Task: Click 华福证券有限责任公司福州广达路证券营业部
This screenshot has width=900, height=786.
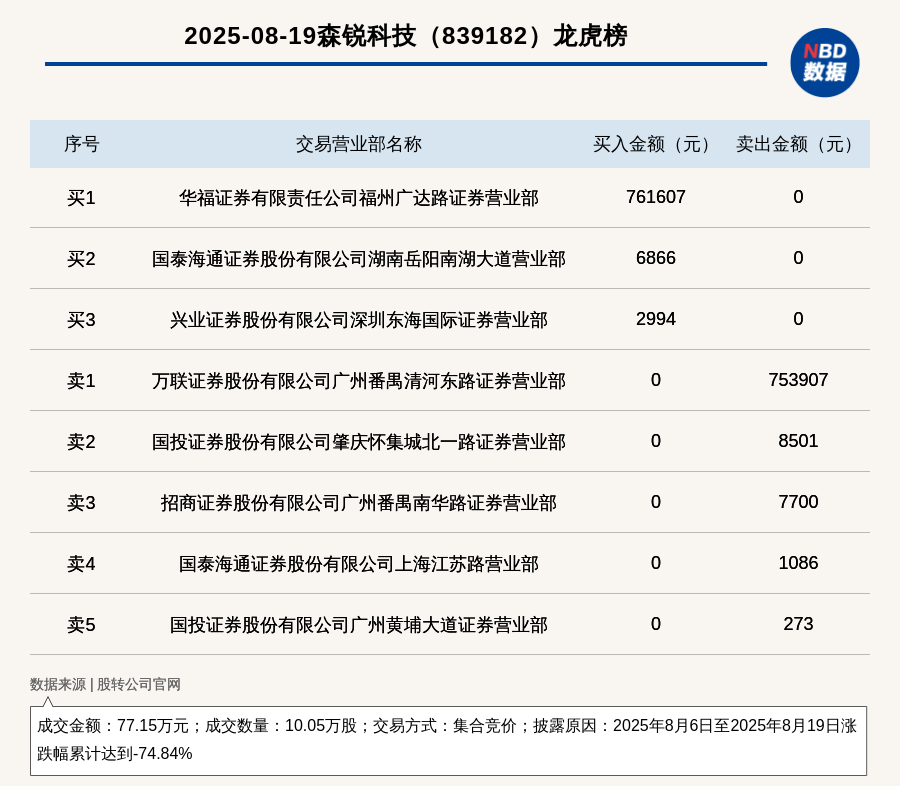Action: pyautogui.click(x=359, y=198)
